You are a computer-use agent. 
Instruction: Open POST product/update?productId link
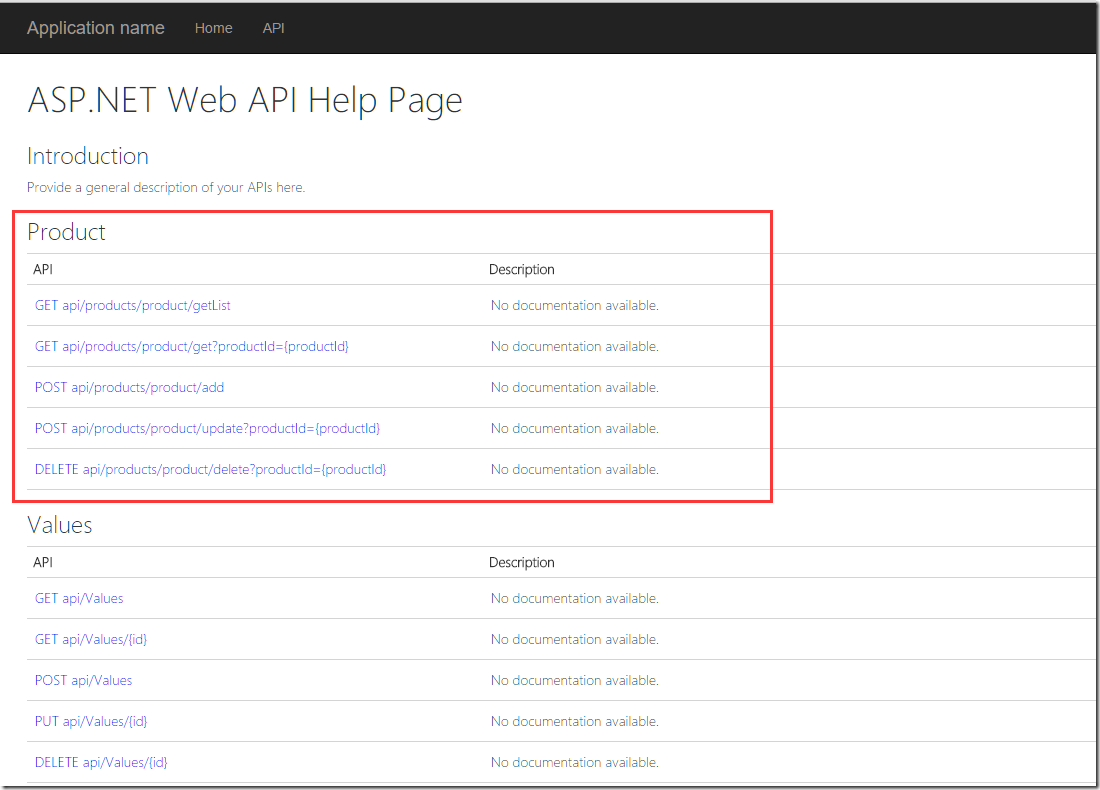pos(207,429)
